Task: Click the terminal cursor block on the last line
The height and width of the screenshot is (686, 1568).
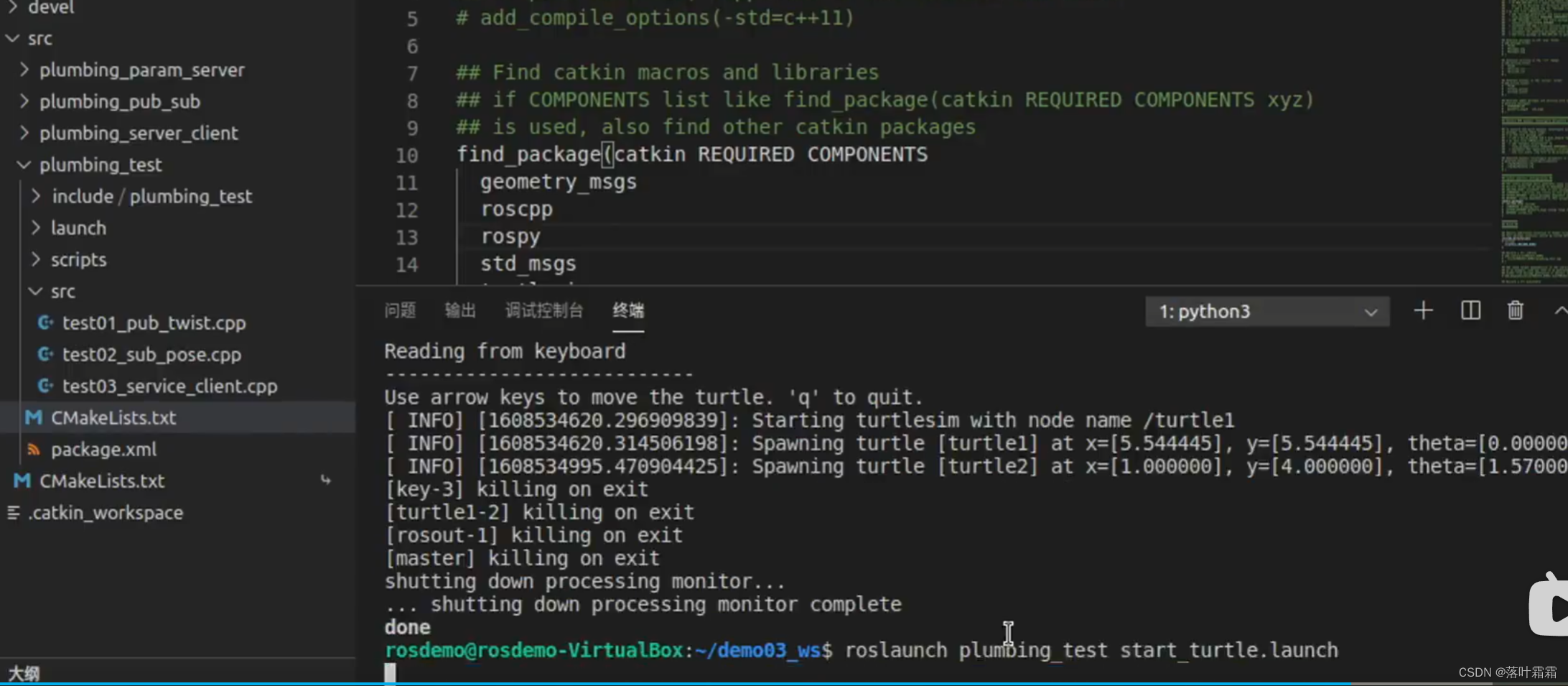Action: coord(390,673)
